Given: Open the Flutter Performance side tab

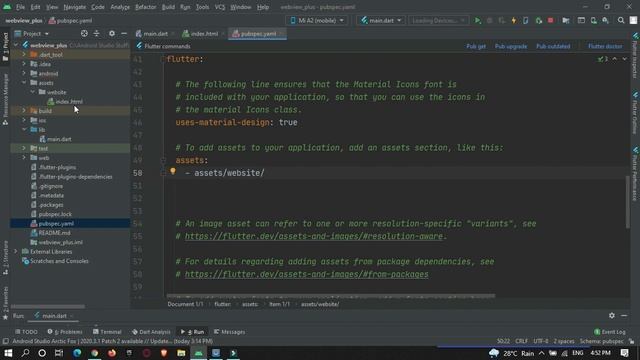Looking at the screenshot, I should tap(635, 174).
